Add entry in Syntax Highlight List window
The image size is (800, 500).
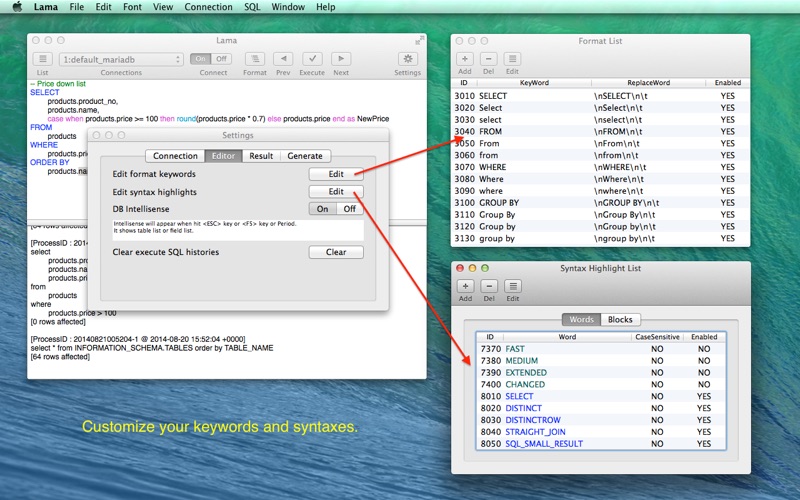coord(465,286)
